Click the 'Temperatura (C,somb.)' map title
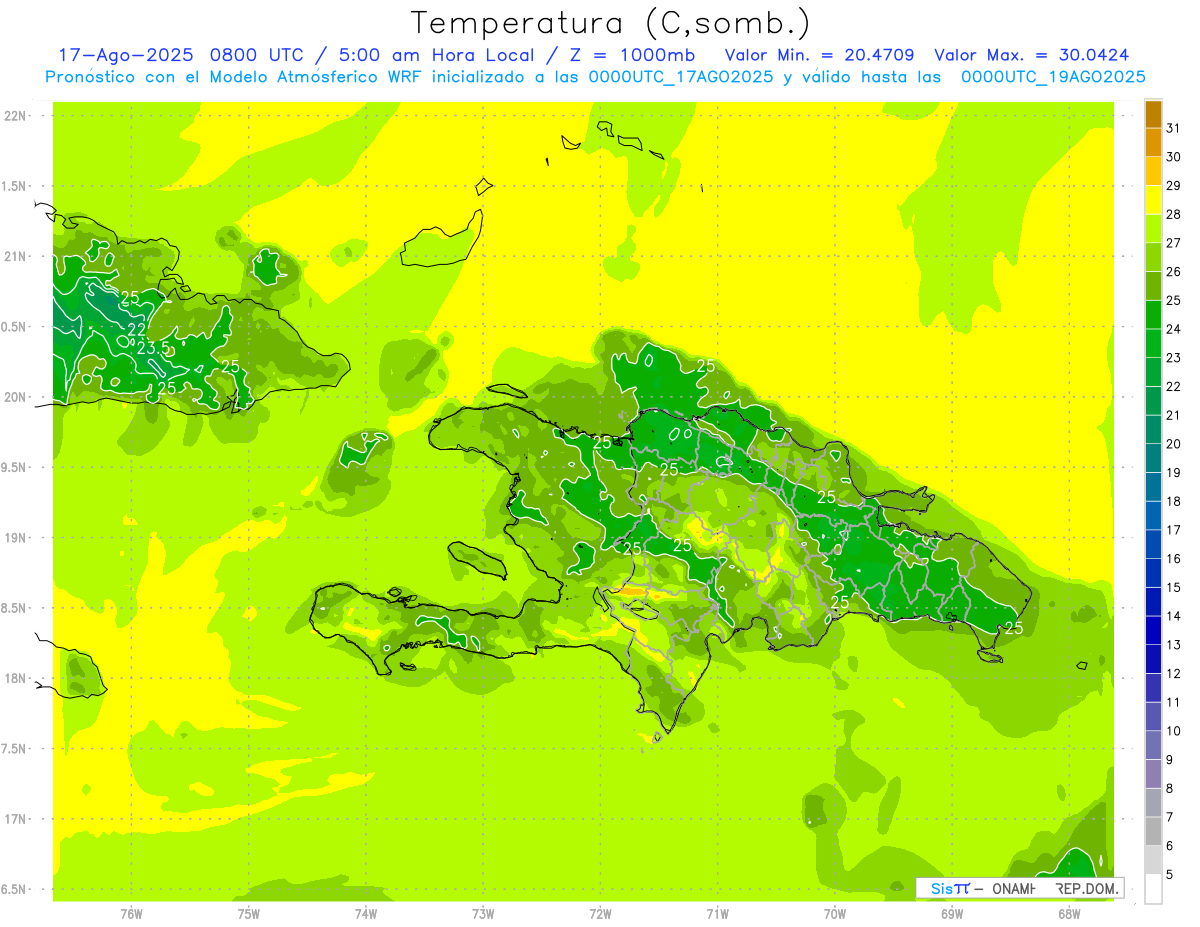1200x927 pixels. coord(611,23)
